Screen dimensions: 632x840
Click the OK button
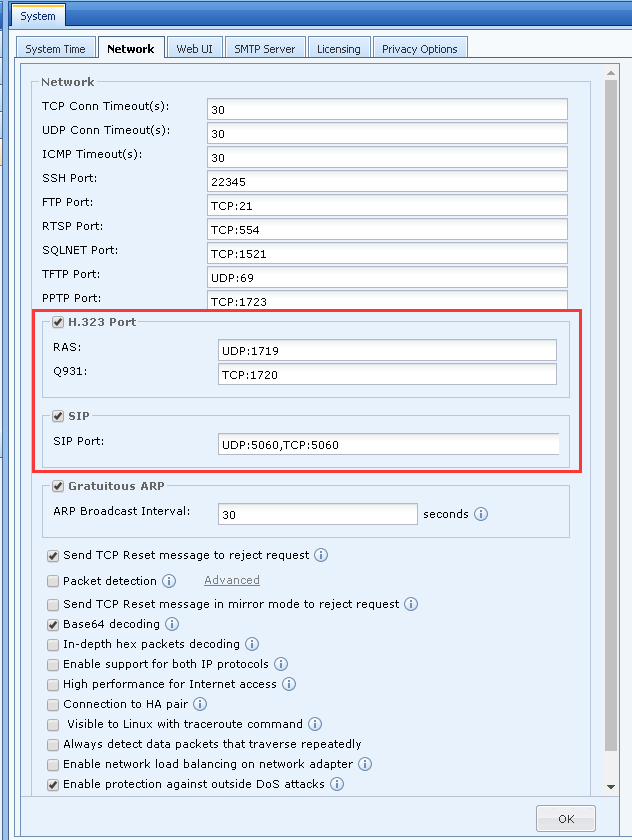click(566, 819)
